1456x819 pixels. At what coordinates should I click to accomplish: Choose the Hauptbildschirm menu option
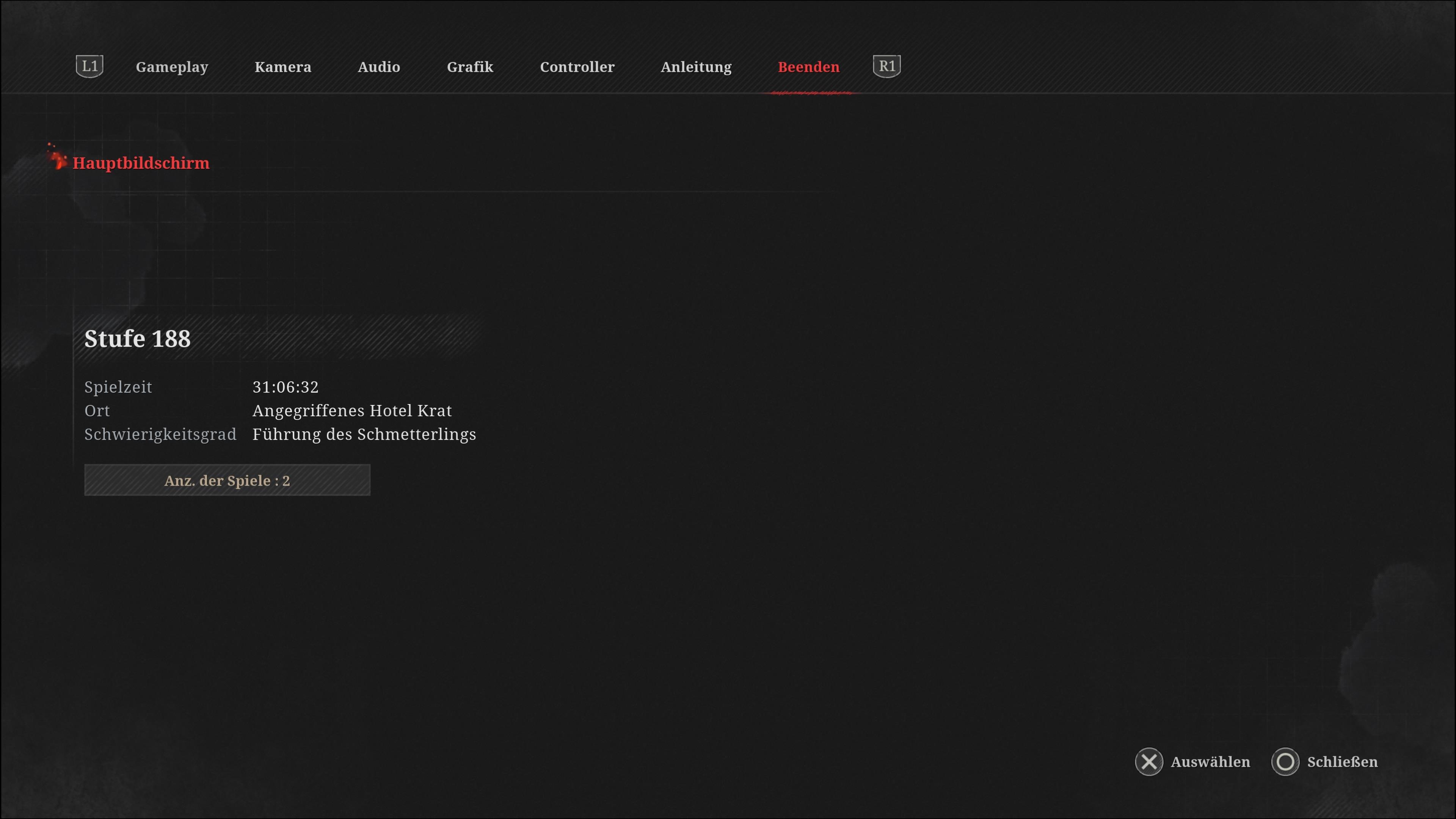click(141, 163)
